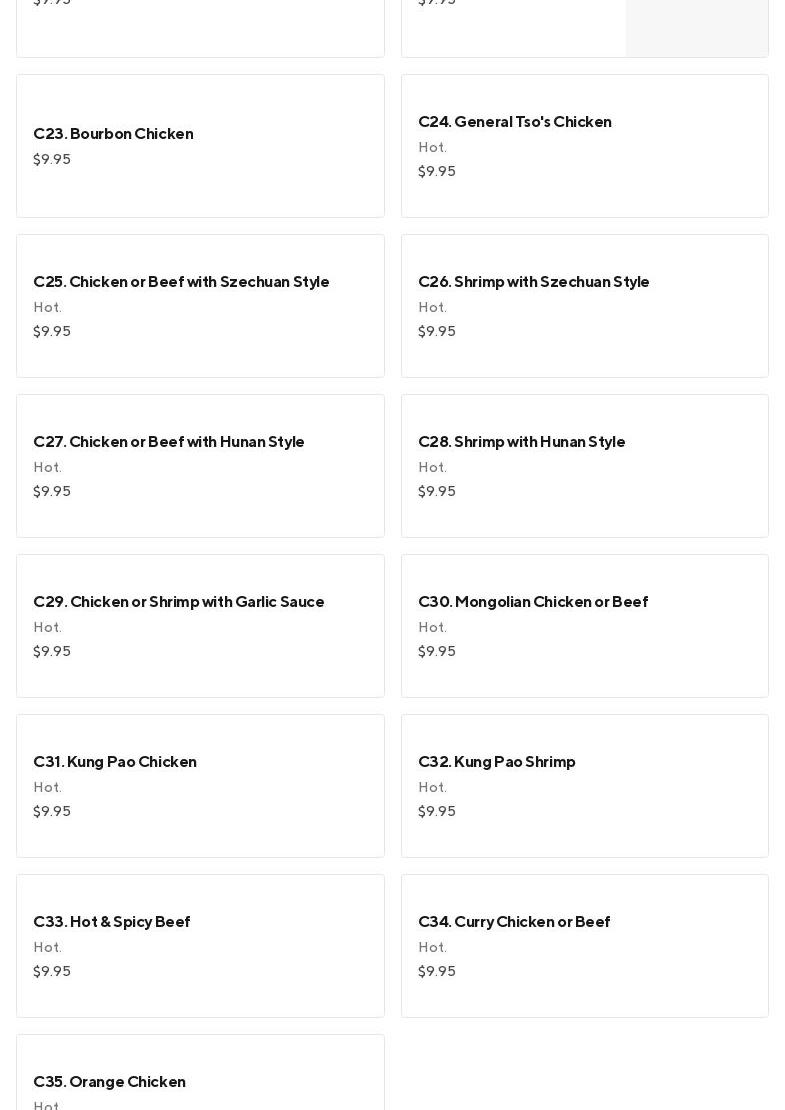Click the "Hot." label under Hot & Spicy Beef

click(x=47, y=947)
